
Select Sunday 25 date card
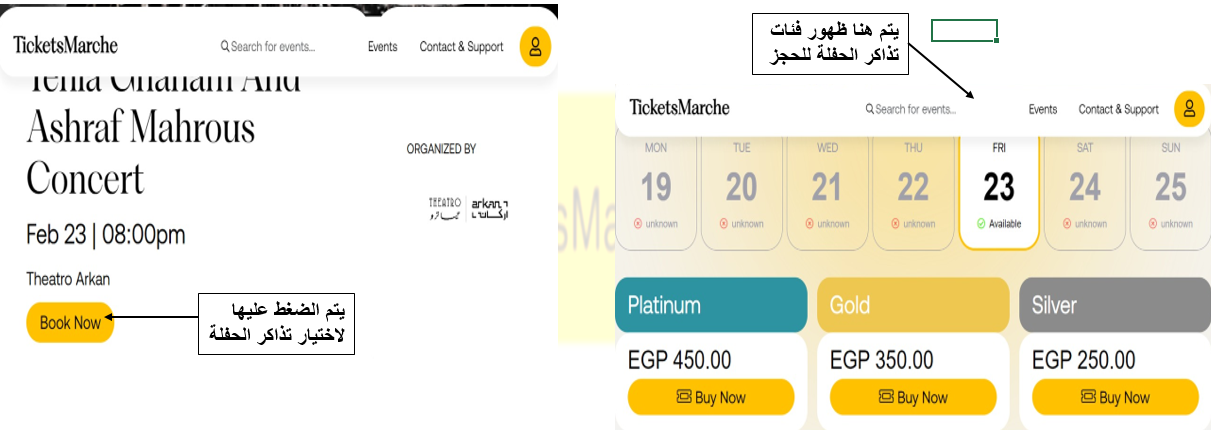point(1170,189)
